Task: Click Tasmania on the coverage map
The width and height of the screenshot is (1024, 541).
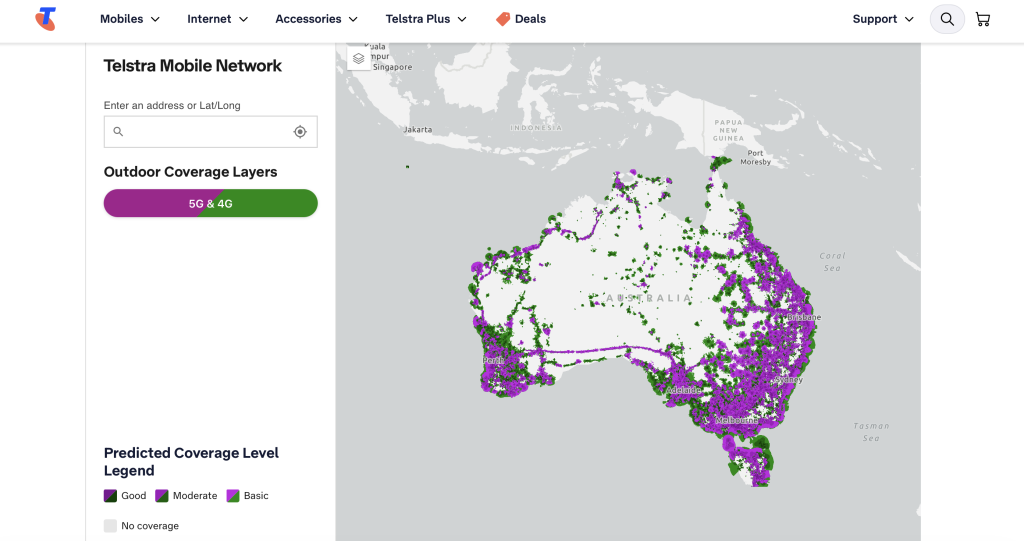Action: (x=751, y=461)
